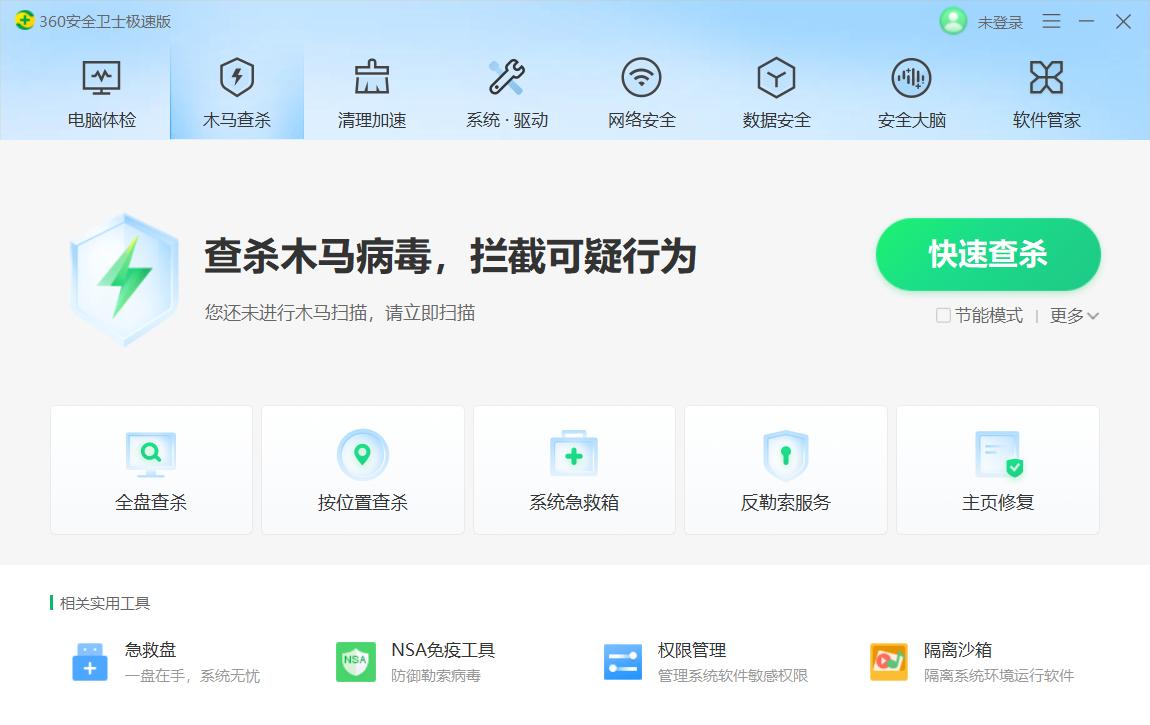Open the 安全大脑 feature
Image resolution: width=1150 pixels, height=725 pixels.
coord(911,92)
